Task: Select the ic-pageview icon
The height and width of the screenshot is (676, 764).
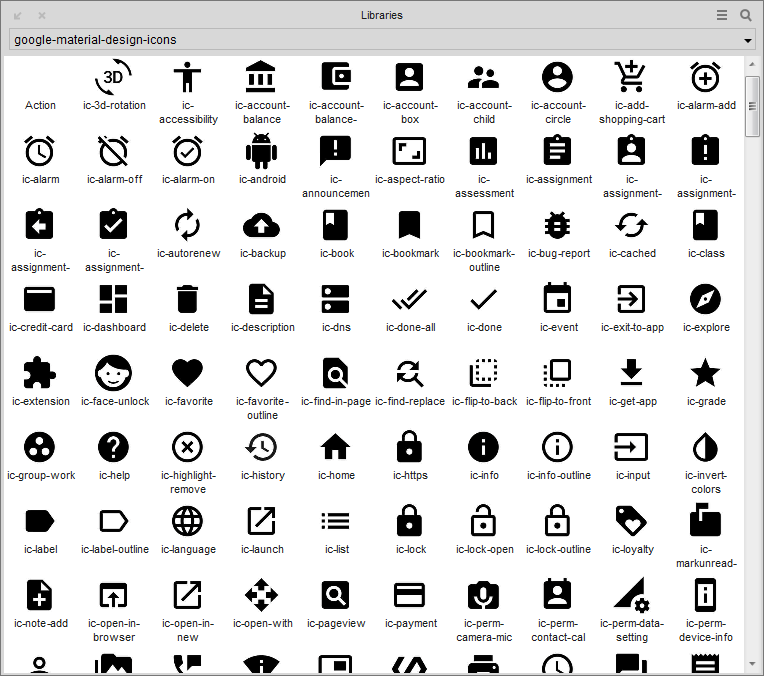Action: click(335, 595)
